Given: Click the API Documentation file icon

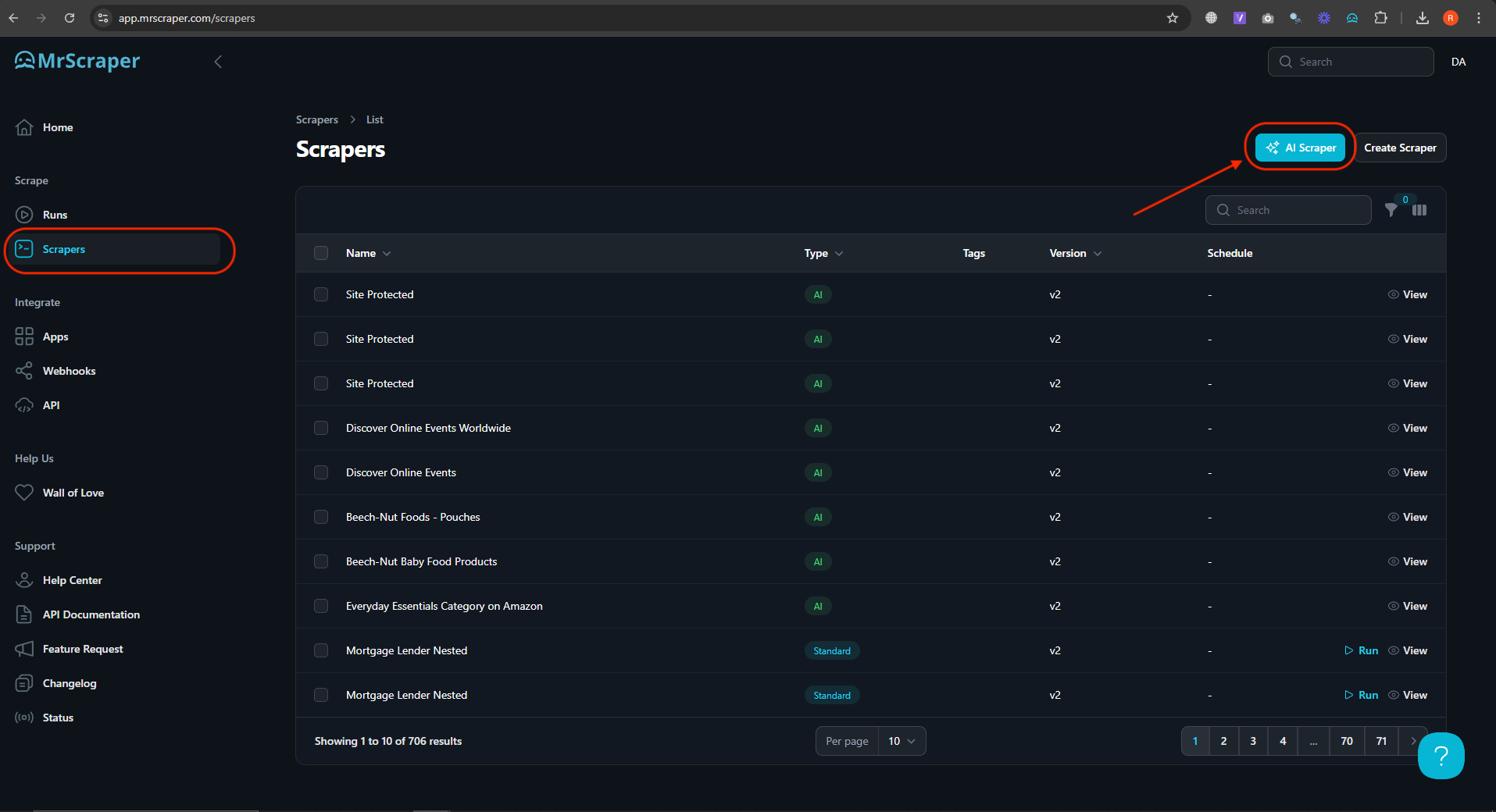Looking at the screenshot, I should pos(24,614).
